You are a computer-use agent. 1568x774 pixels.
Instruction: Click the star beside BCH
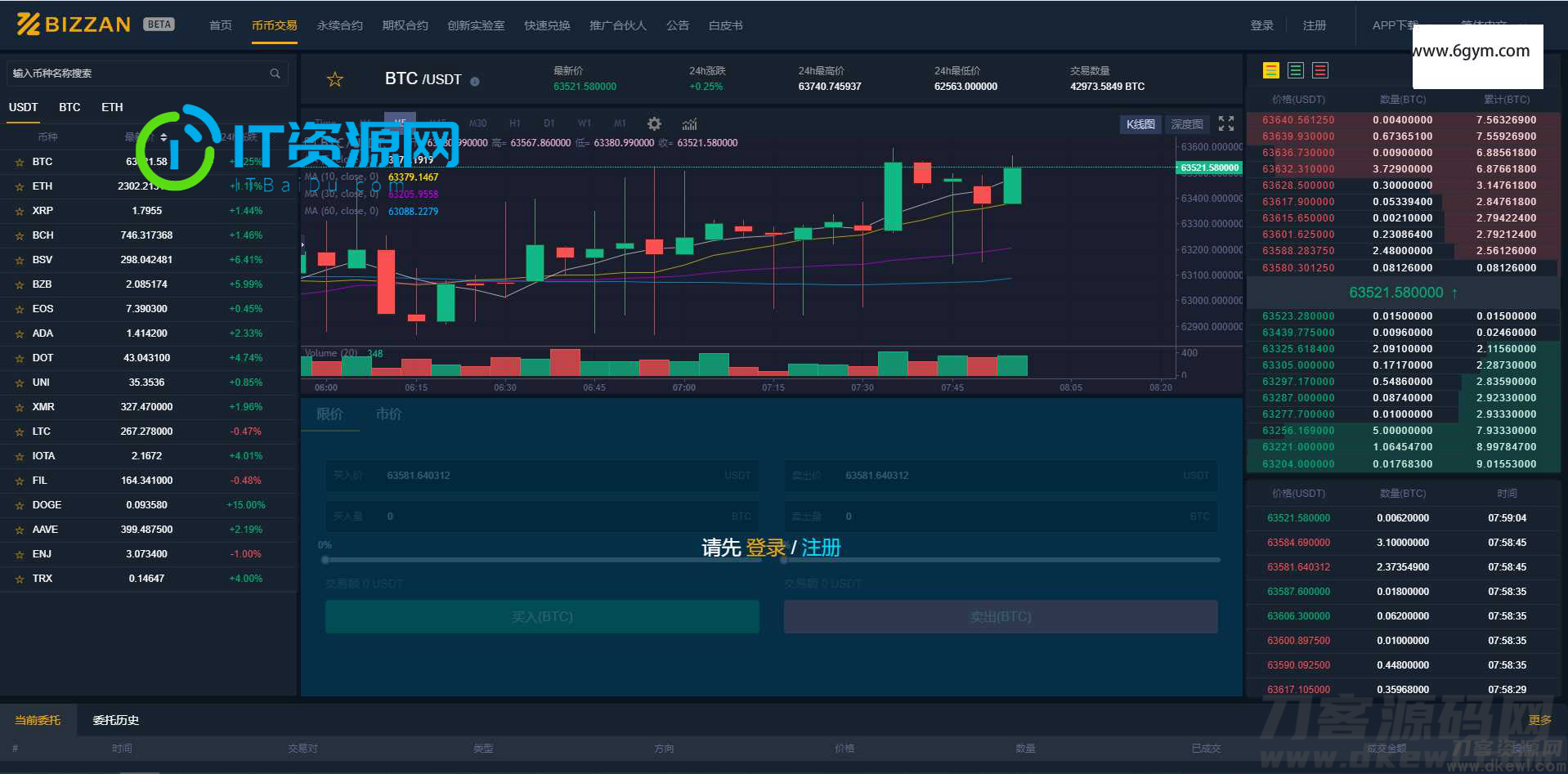click(20, 235)
